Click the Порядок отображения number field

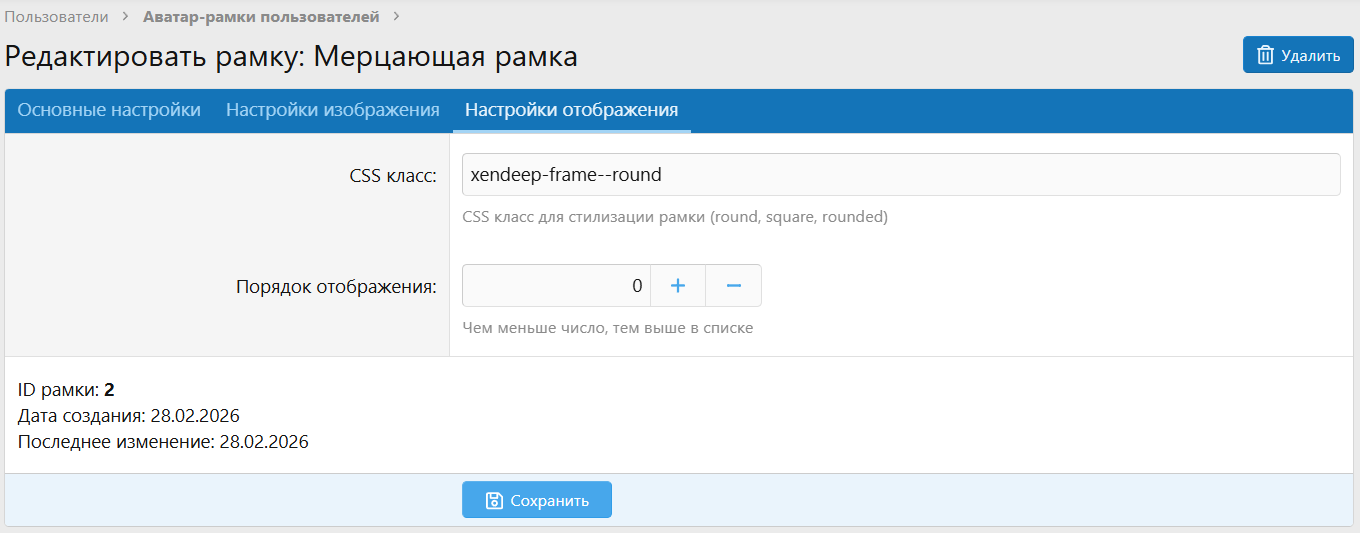click(556, 286)
